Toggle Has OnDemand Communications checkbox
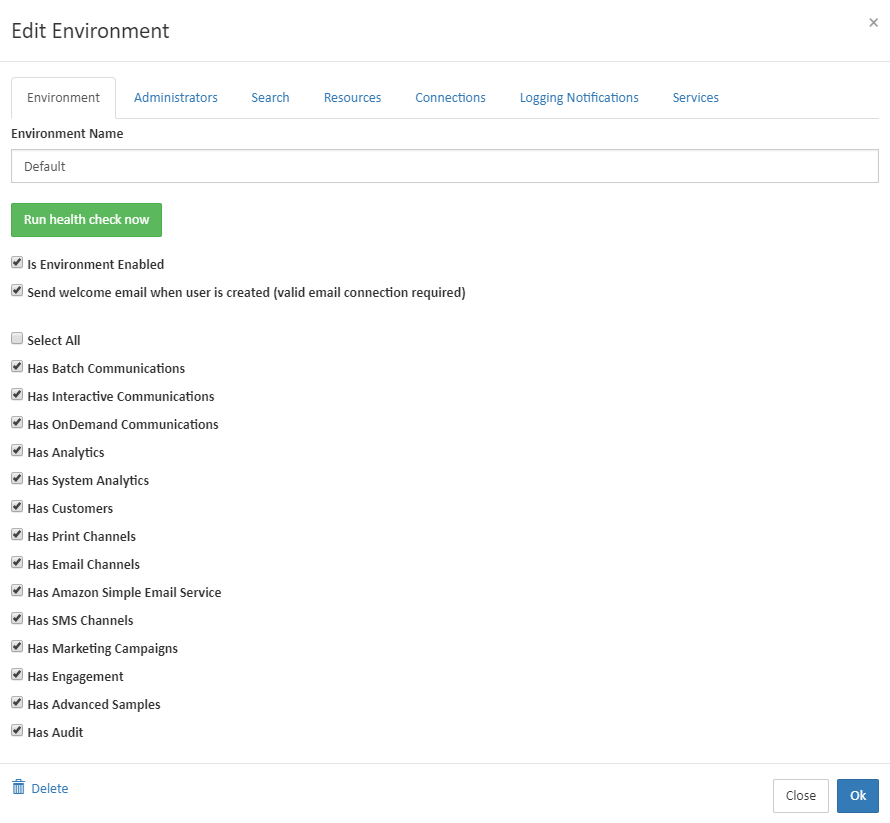This screenshot has width=890, height=823. pyautogui.click(x=17, y=422)
